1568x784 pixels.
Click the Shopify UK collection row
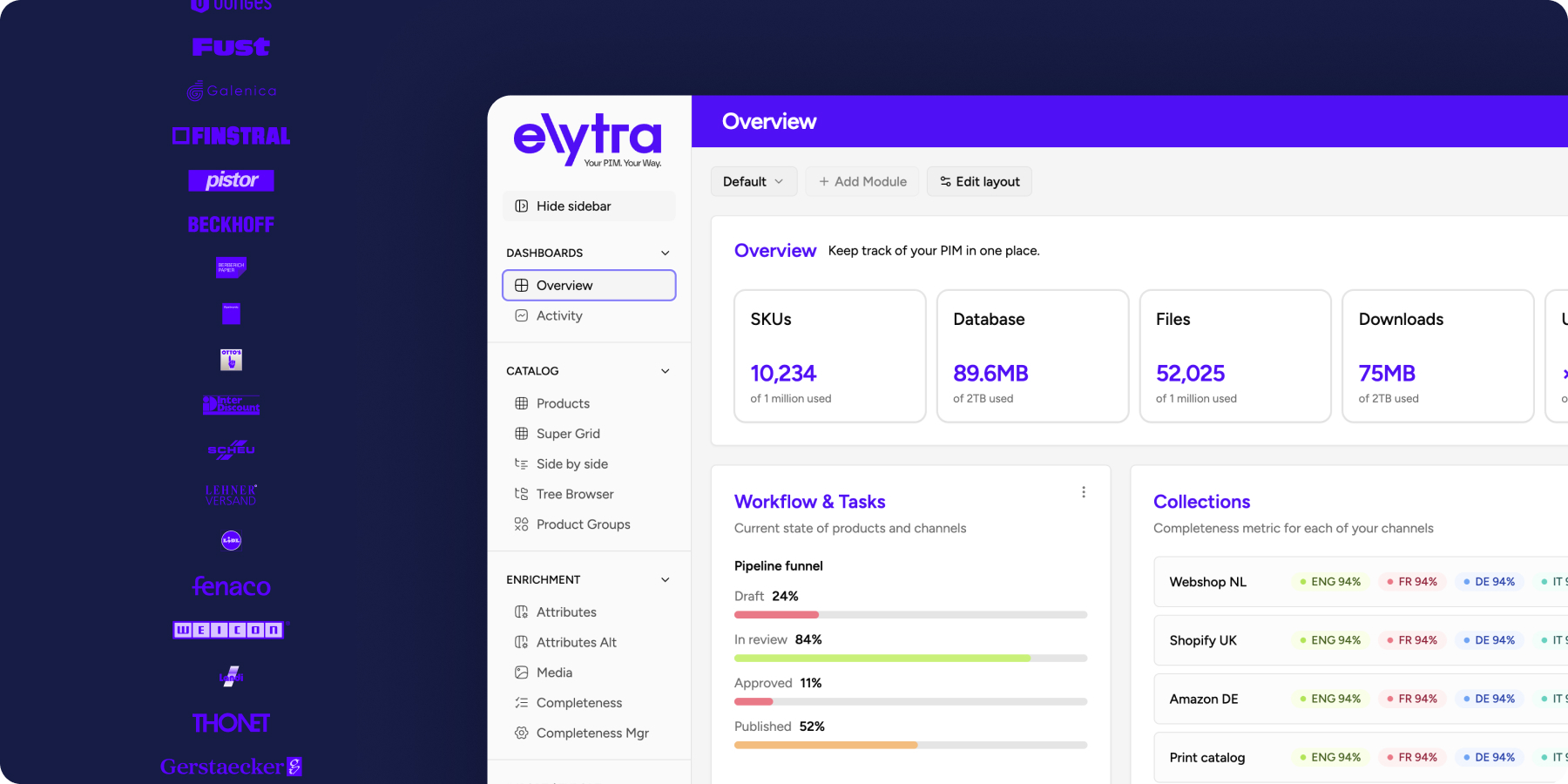coord(1361,640)
